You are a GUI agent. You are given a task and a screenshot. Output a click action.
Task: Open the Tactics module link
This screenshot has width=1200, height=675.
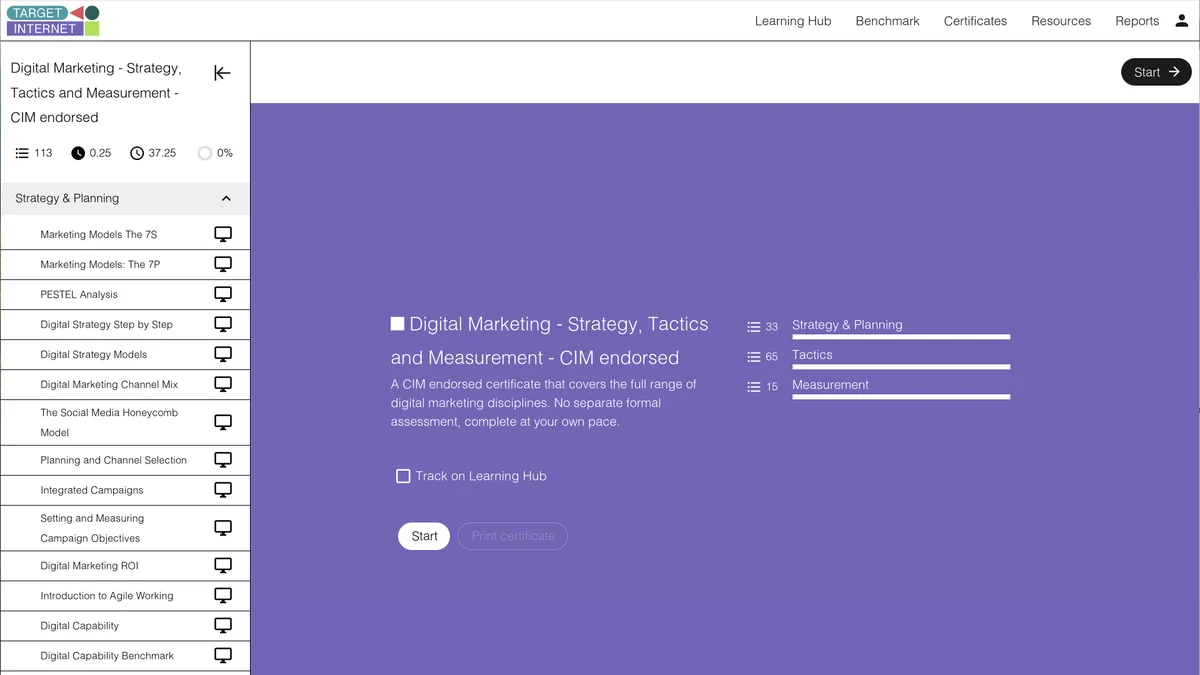[812, 355]
